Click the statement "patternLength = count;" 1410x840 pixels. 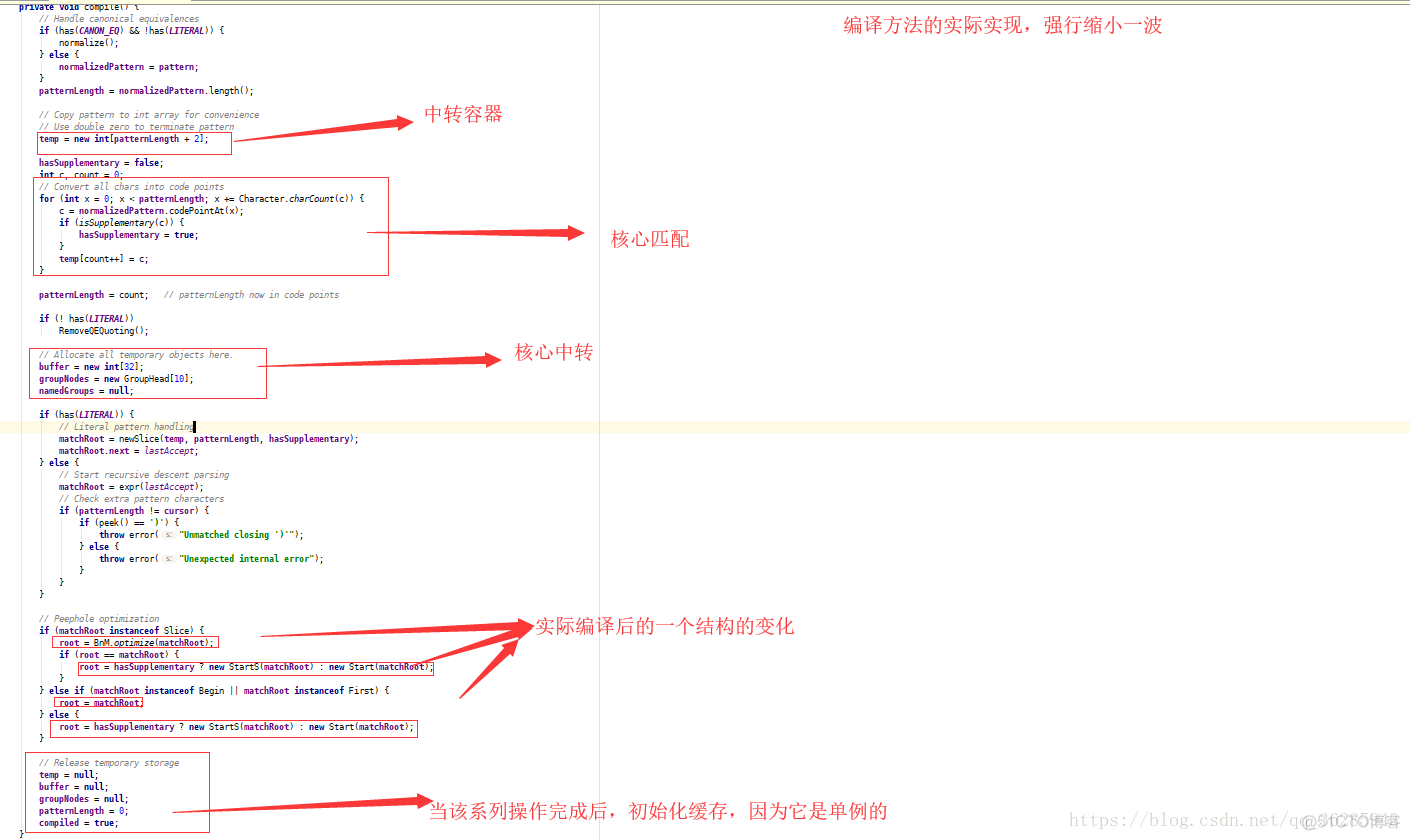click(x=94, y=295)
